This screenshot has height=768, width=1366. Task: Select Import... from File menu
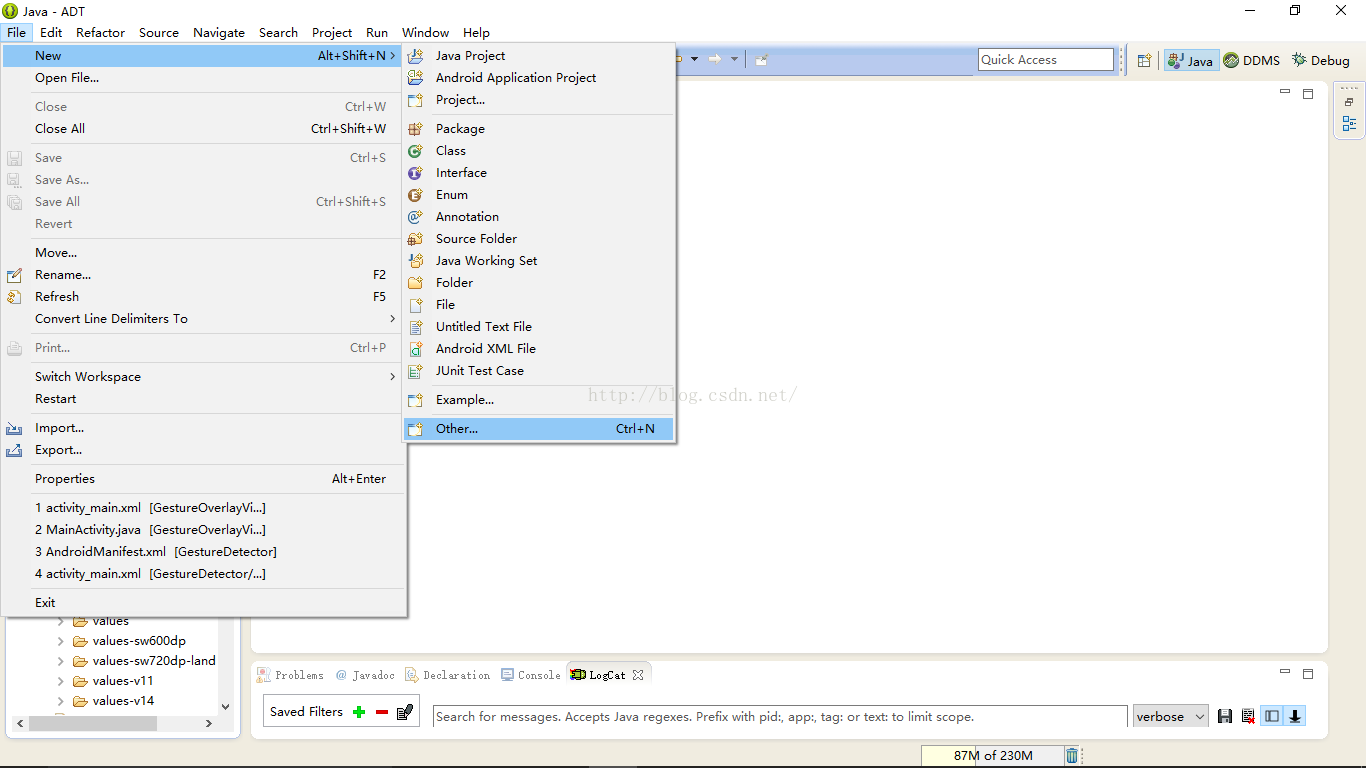tap(202, 428)
